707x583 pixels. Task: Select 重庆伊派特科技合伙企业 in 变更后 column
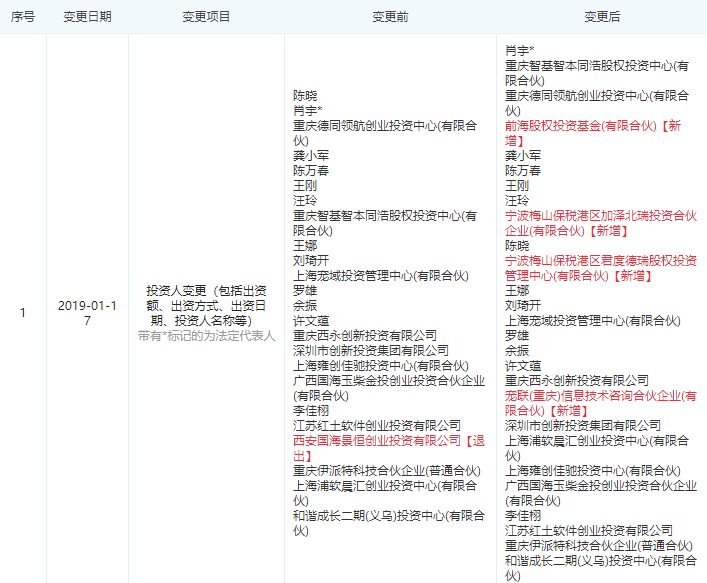click(x=598, y=545)
